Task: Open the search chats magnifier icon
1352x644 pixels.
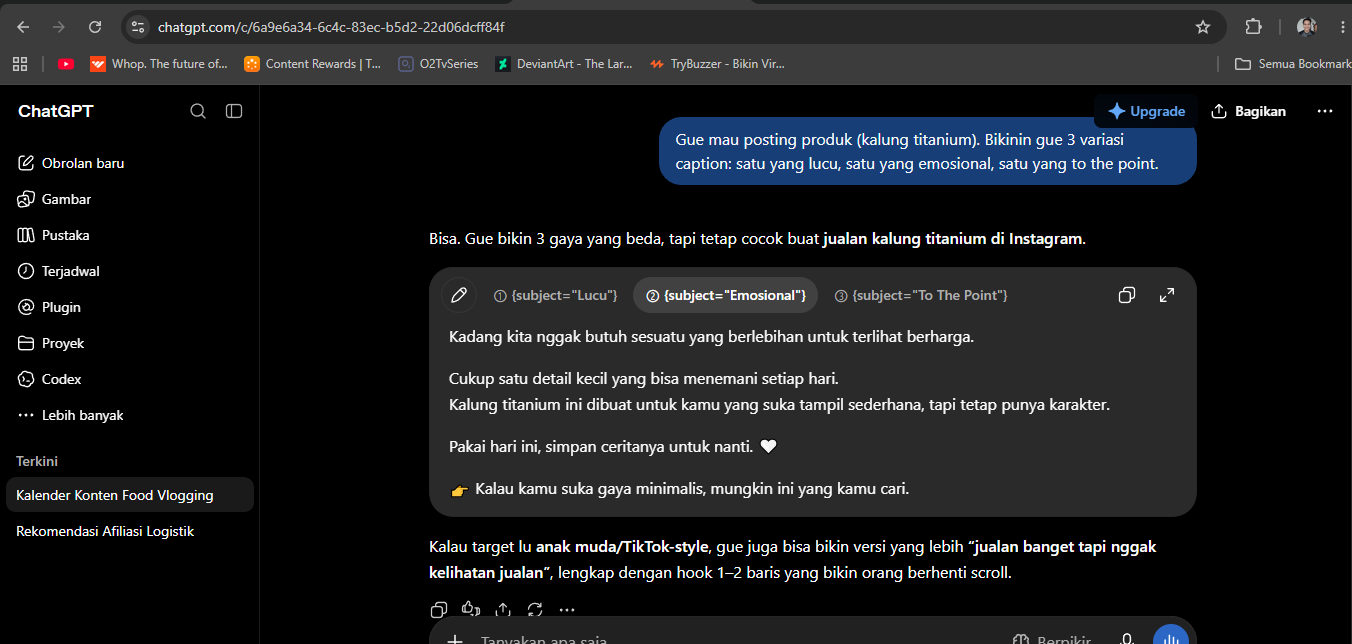Action: point(198,111)
